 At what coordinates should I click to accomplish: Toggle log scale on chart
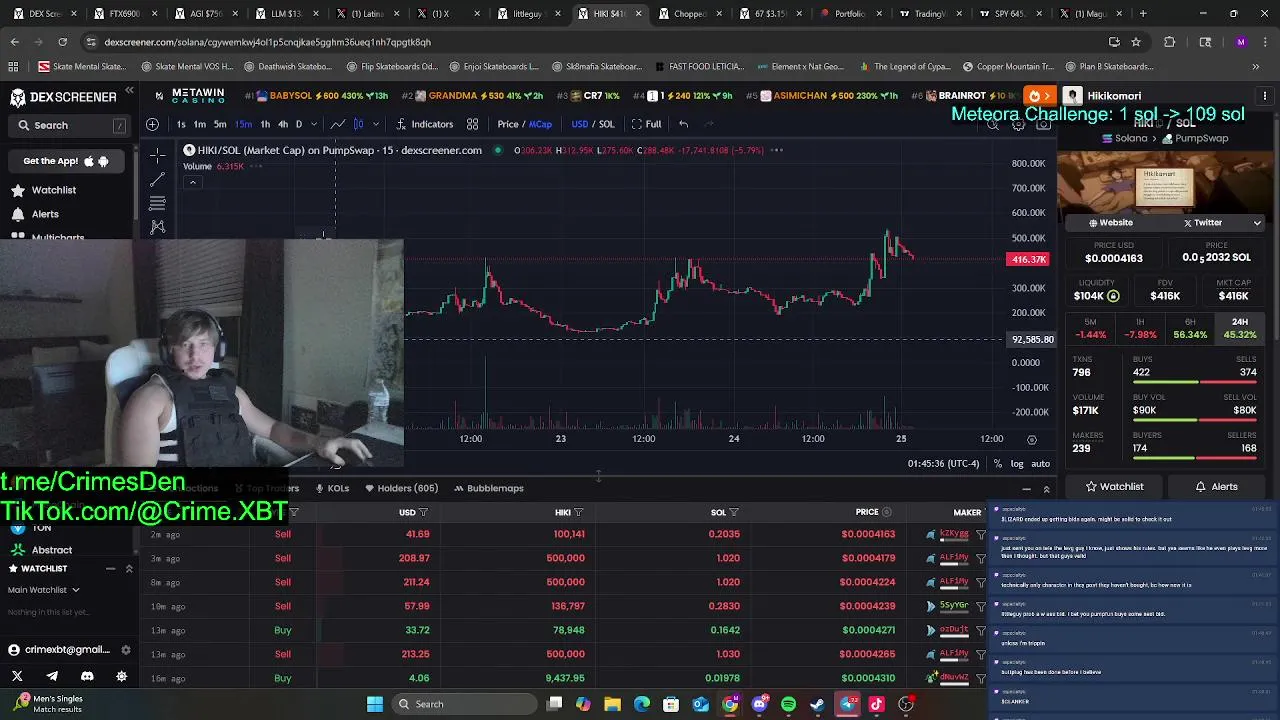pos(1017,464)
